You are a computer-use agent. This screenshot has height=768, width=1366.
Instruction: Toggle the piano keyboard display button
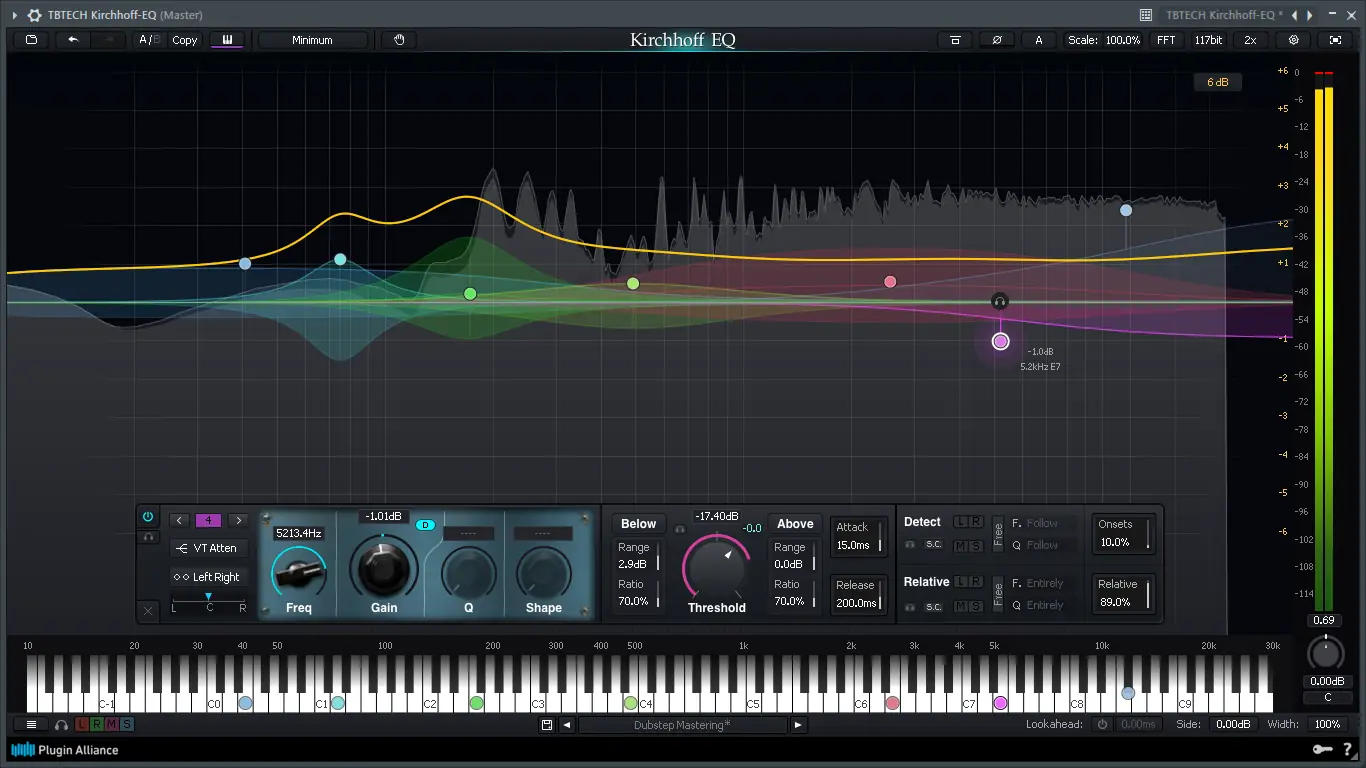pos(227,40)
